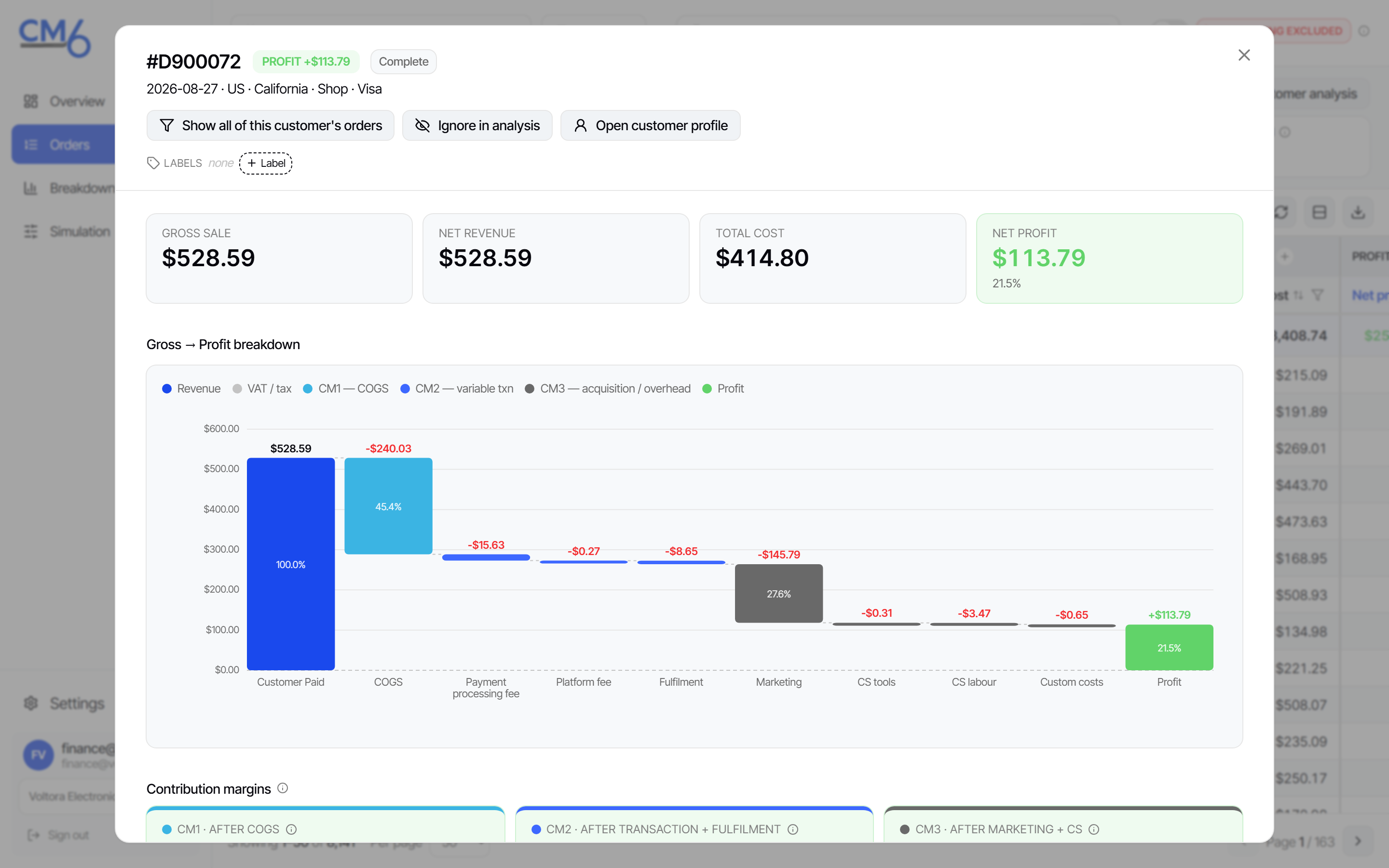Click the Fulfilment bar labeled -$8.65

point(681,562)
